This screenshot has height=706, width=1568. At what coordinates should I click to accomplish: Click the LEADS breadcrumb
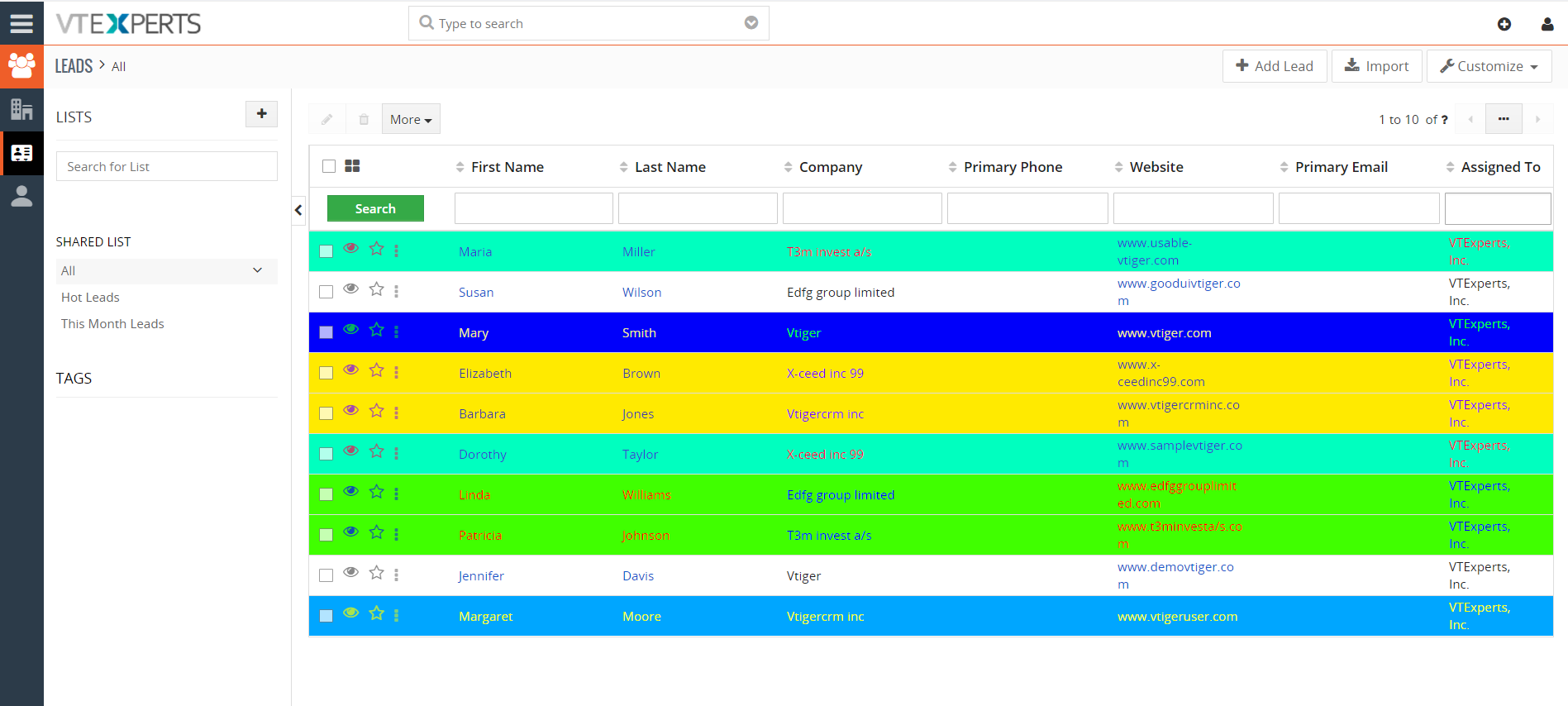[x=74, y=66]
